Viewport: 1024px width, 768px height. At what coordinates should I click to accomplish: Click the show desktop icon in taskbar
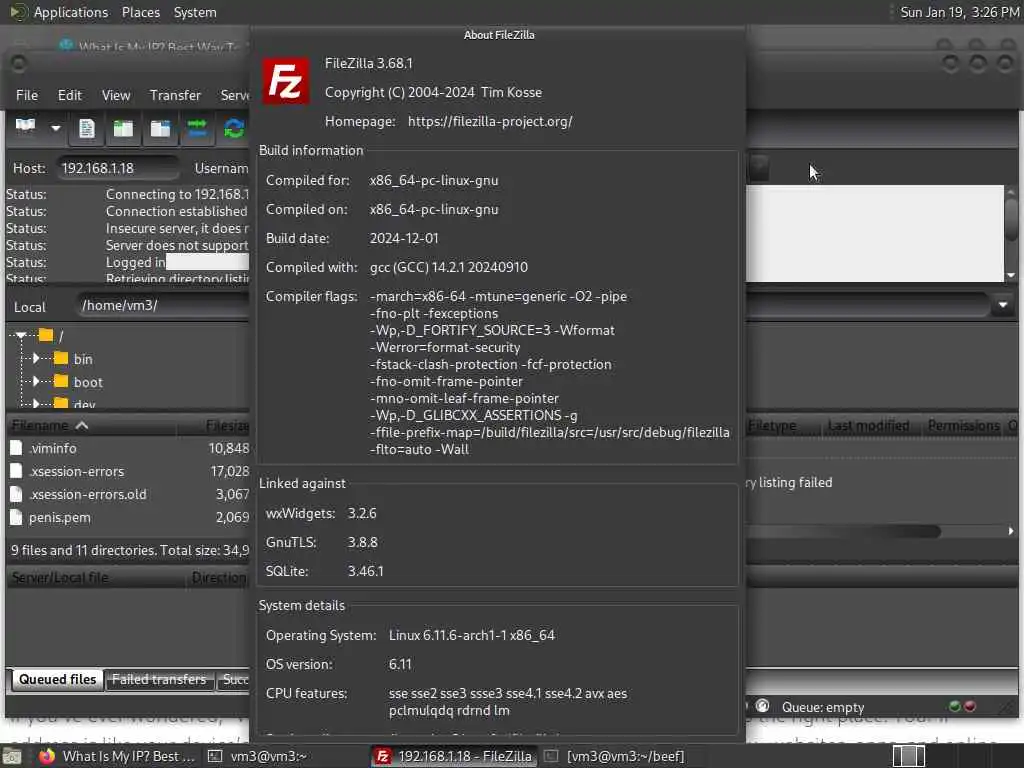coord(12,756)
